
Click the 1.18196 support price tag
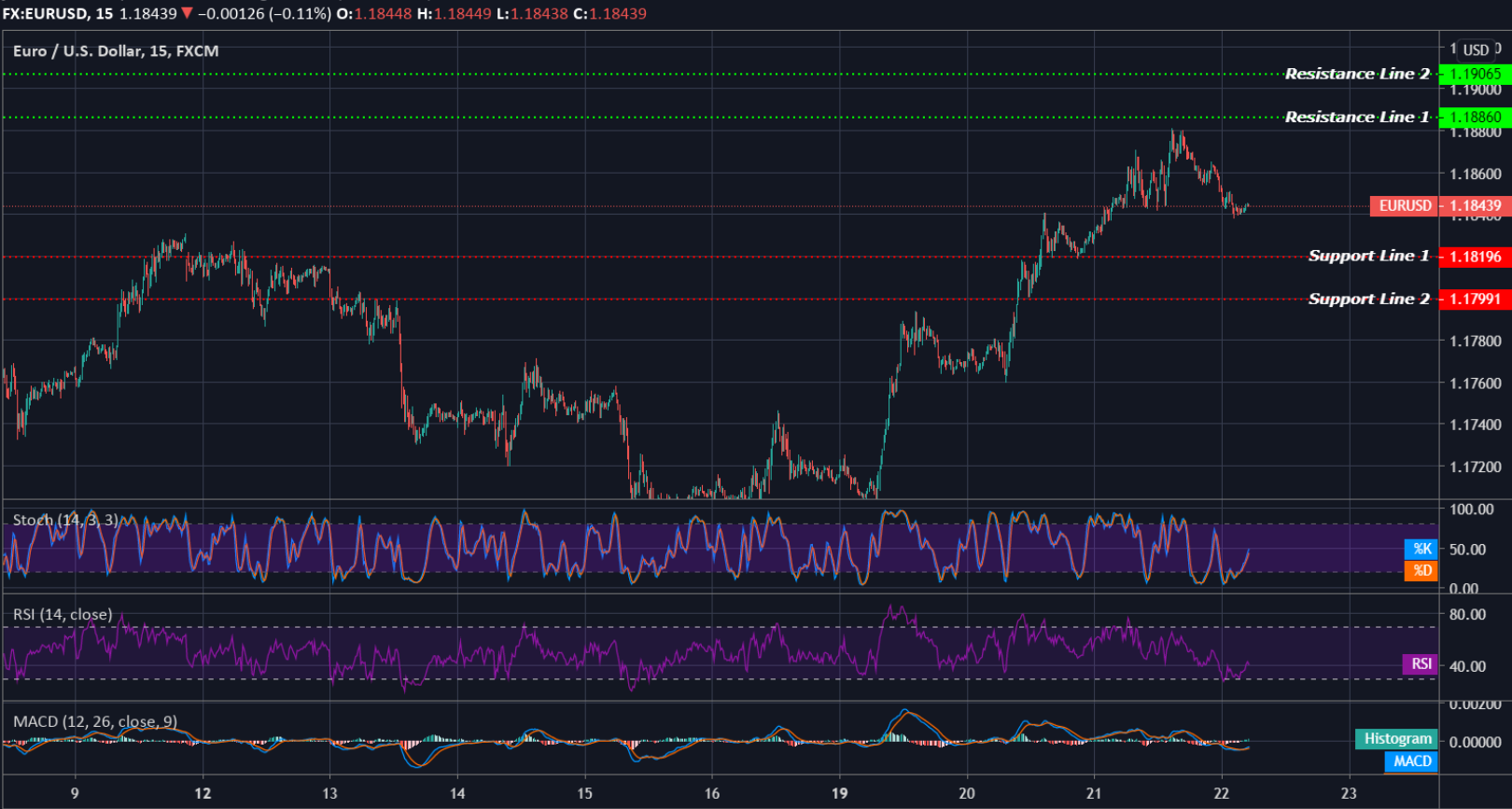click(x=1475, y=257)
